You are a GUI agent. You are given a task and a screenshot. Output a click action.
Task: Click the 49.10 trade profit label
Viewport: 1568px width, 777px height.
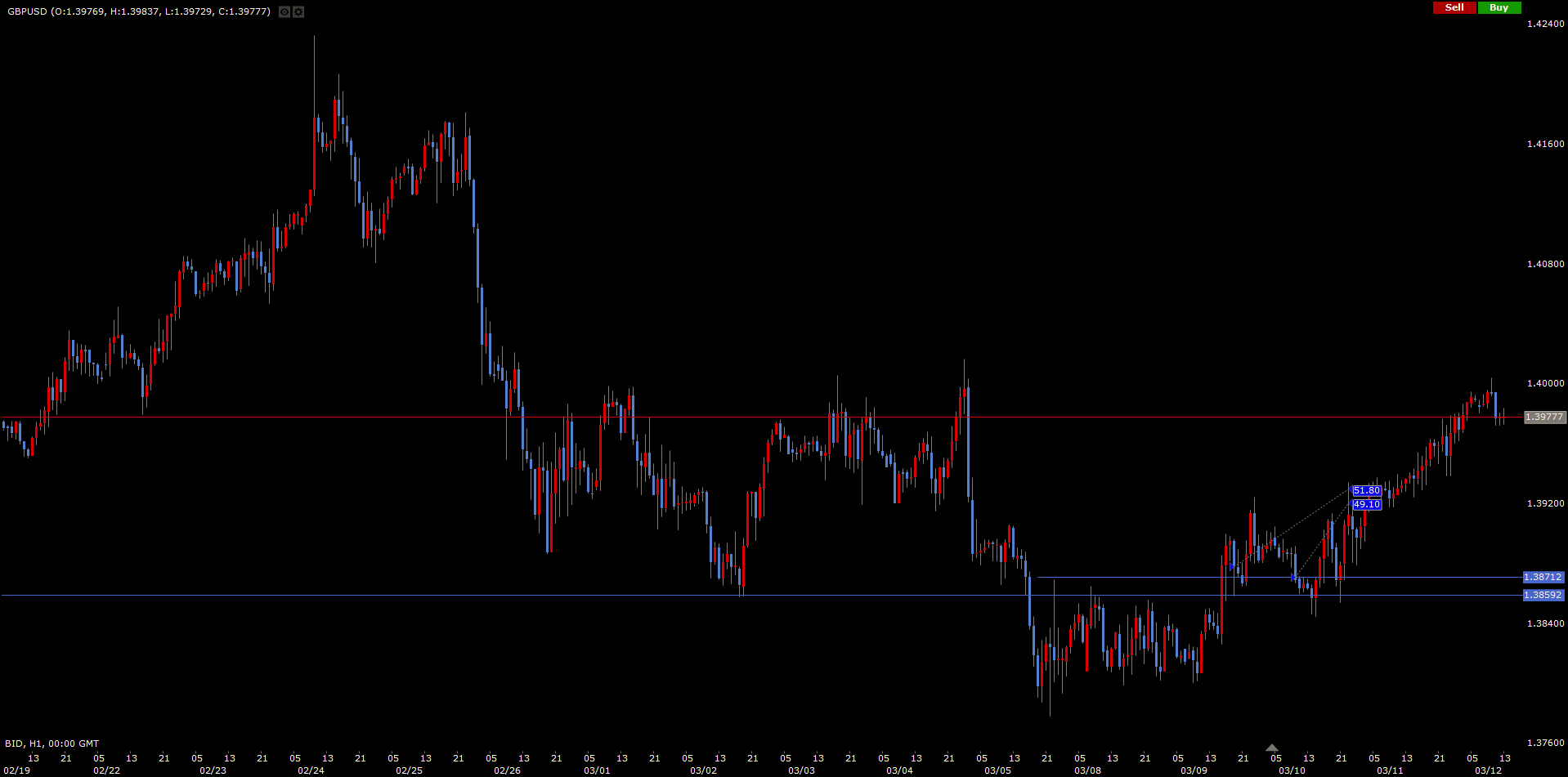pos(1366,505)
